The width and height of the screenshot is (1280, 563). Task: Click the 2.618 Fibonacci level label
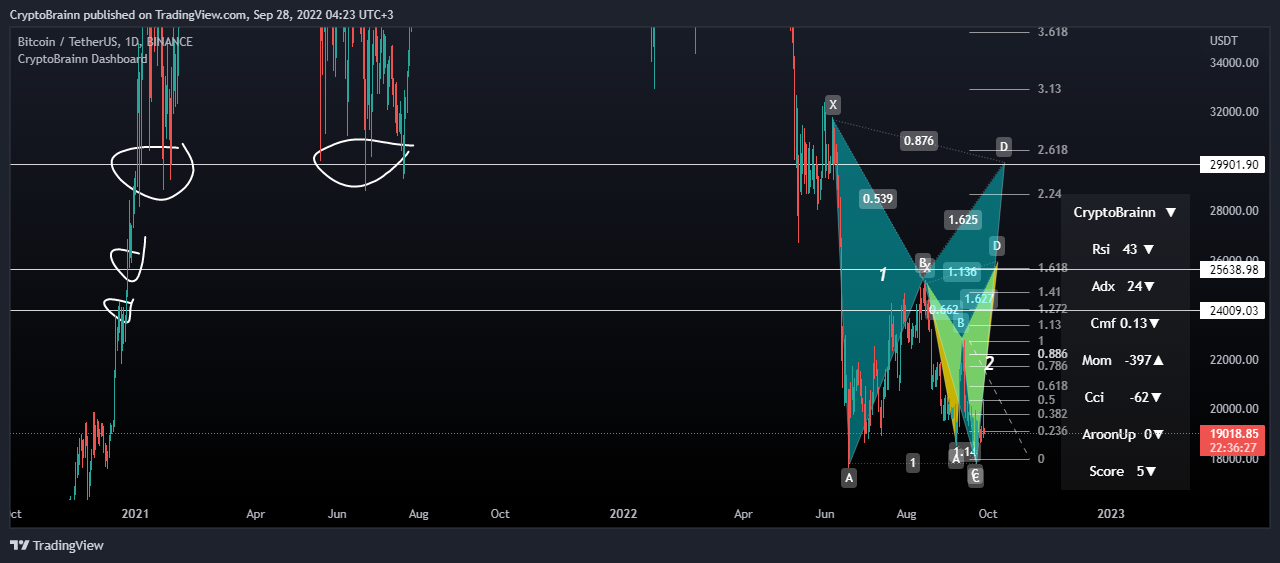coord(1053,150)
